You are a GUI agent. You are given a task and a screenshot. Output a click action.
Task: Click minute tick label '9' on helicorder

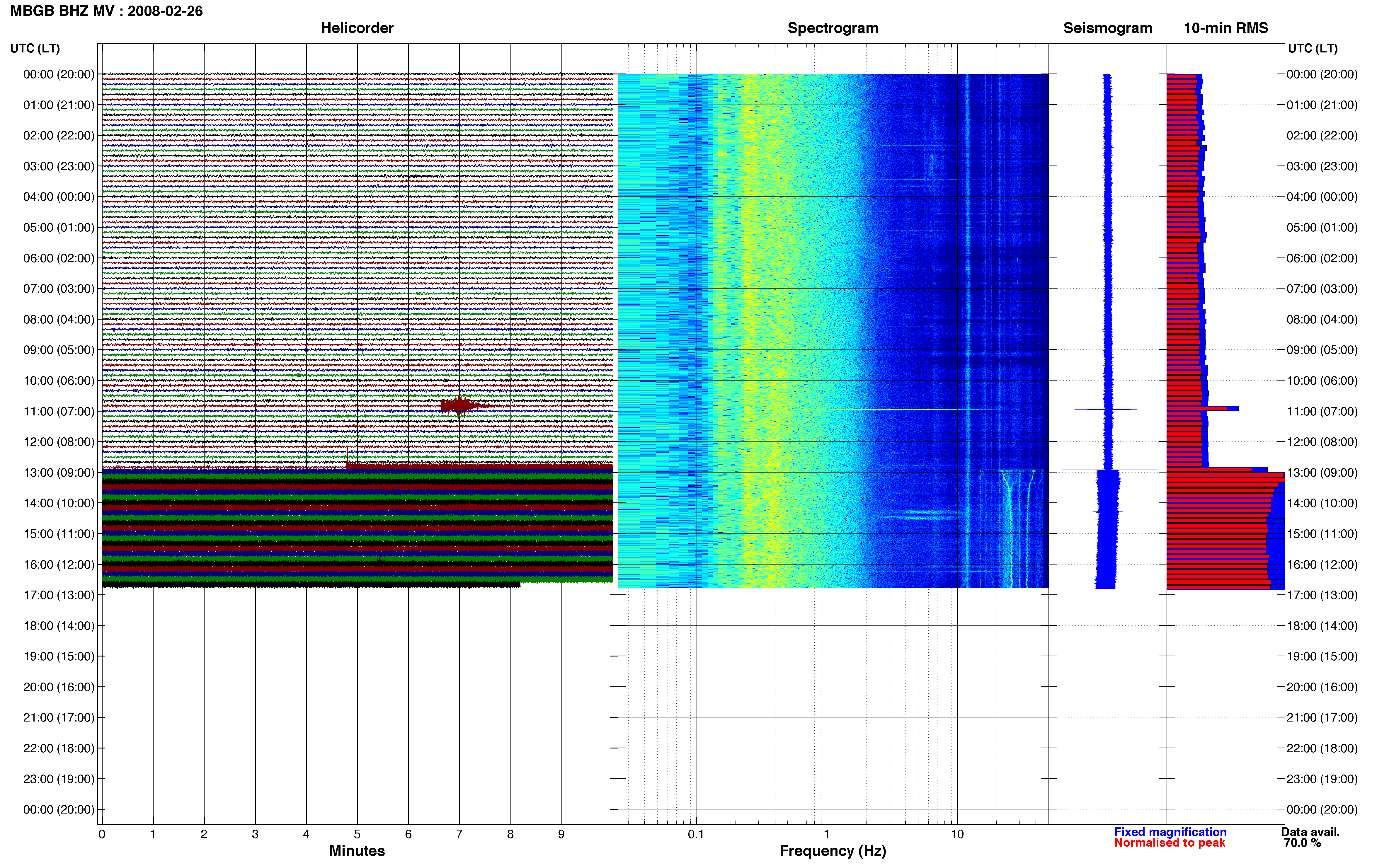pos(561,834)
